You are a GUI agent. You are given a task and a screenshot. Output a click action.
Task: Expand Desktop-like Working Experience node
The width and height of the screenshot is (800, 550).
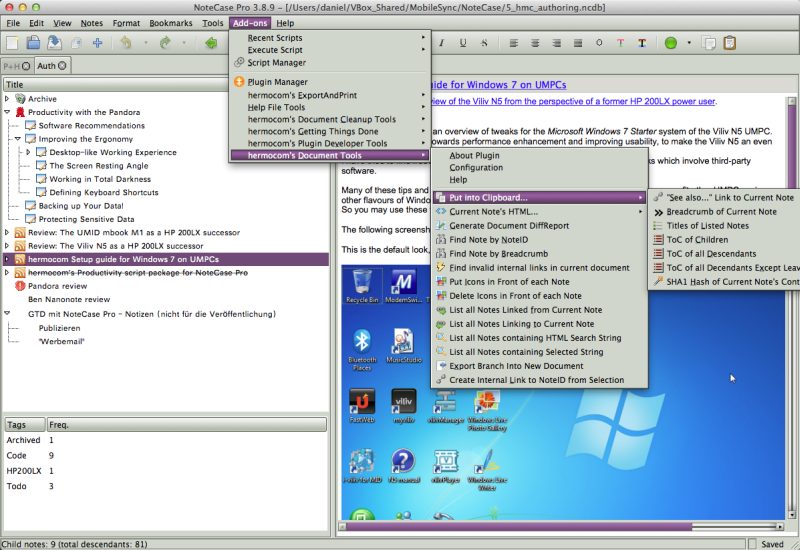point(29,152)
